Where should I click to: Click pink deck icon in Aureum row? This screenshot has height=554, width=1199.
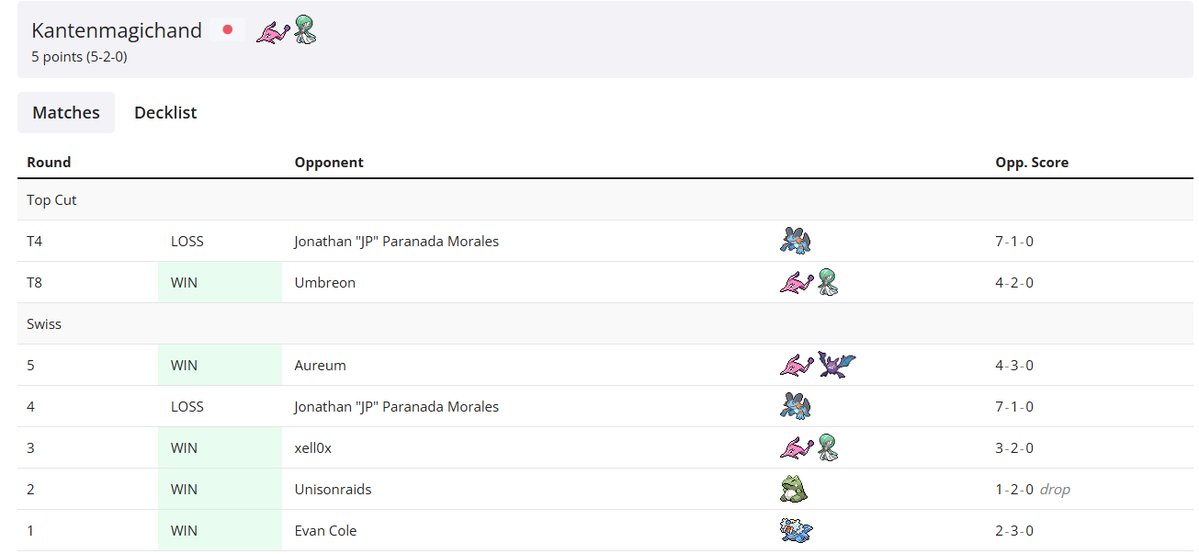click(x=797, y=366)
